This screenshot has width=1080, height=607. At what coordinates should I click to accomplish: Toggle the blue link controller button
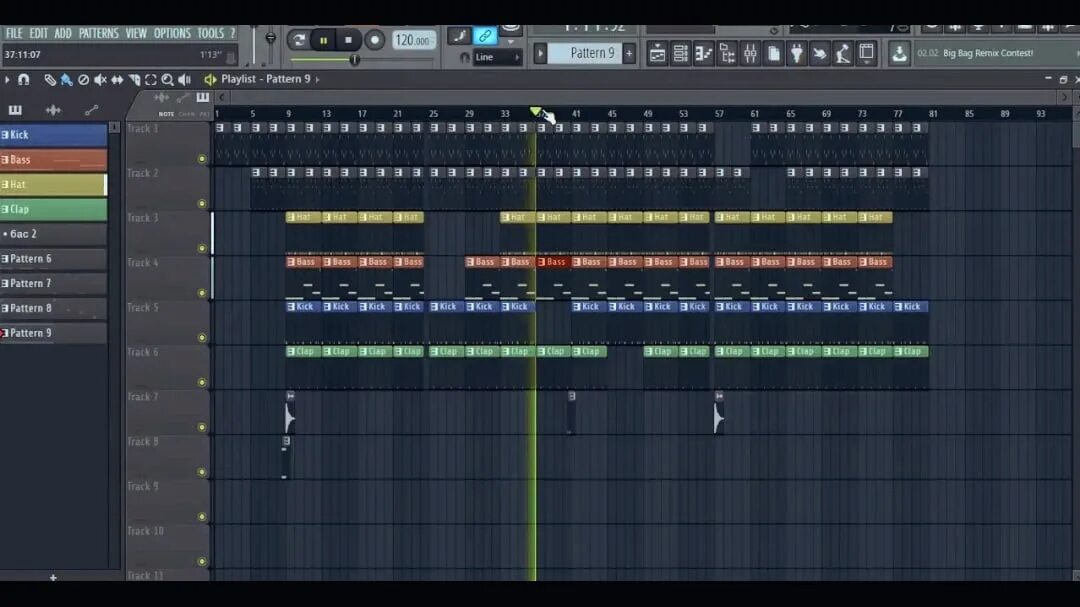485,35
